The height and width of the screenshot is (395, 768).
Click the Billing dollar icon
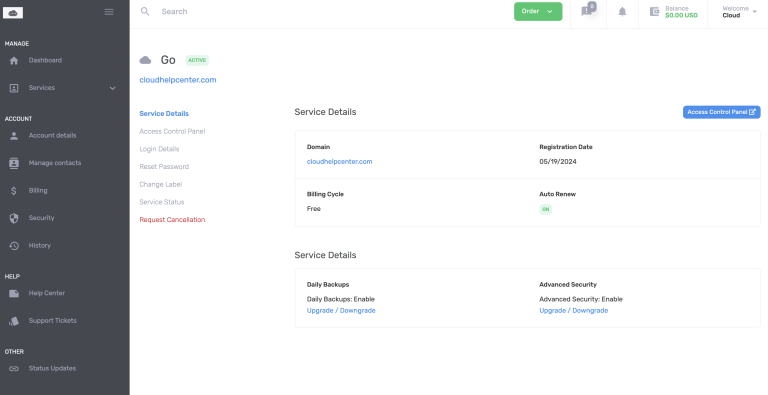[14, 191]
